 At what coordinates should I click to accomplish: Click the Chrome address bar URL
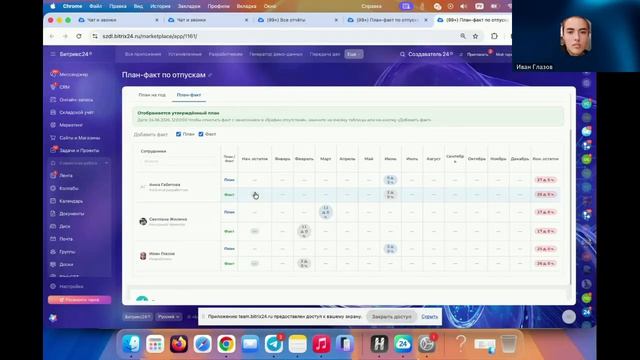pyautogui.click(x=150, y=36)
